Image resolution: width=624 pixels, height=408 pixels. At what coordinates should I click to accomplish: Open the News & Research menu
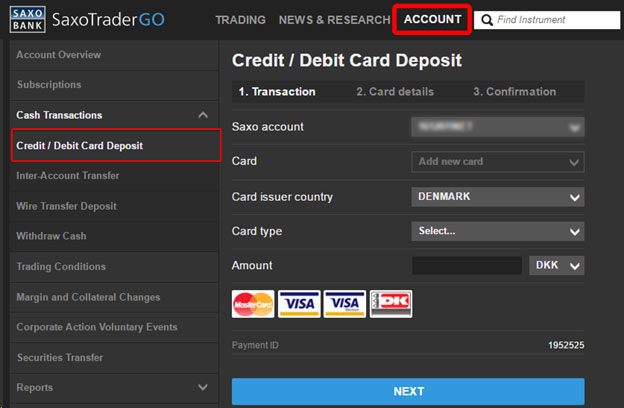coord(334,20)
